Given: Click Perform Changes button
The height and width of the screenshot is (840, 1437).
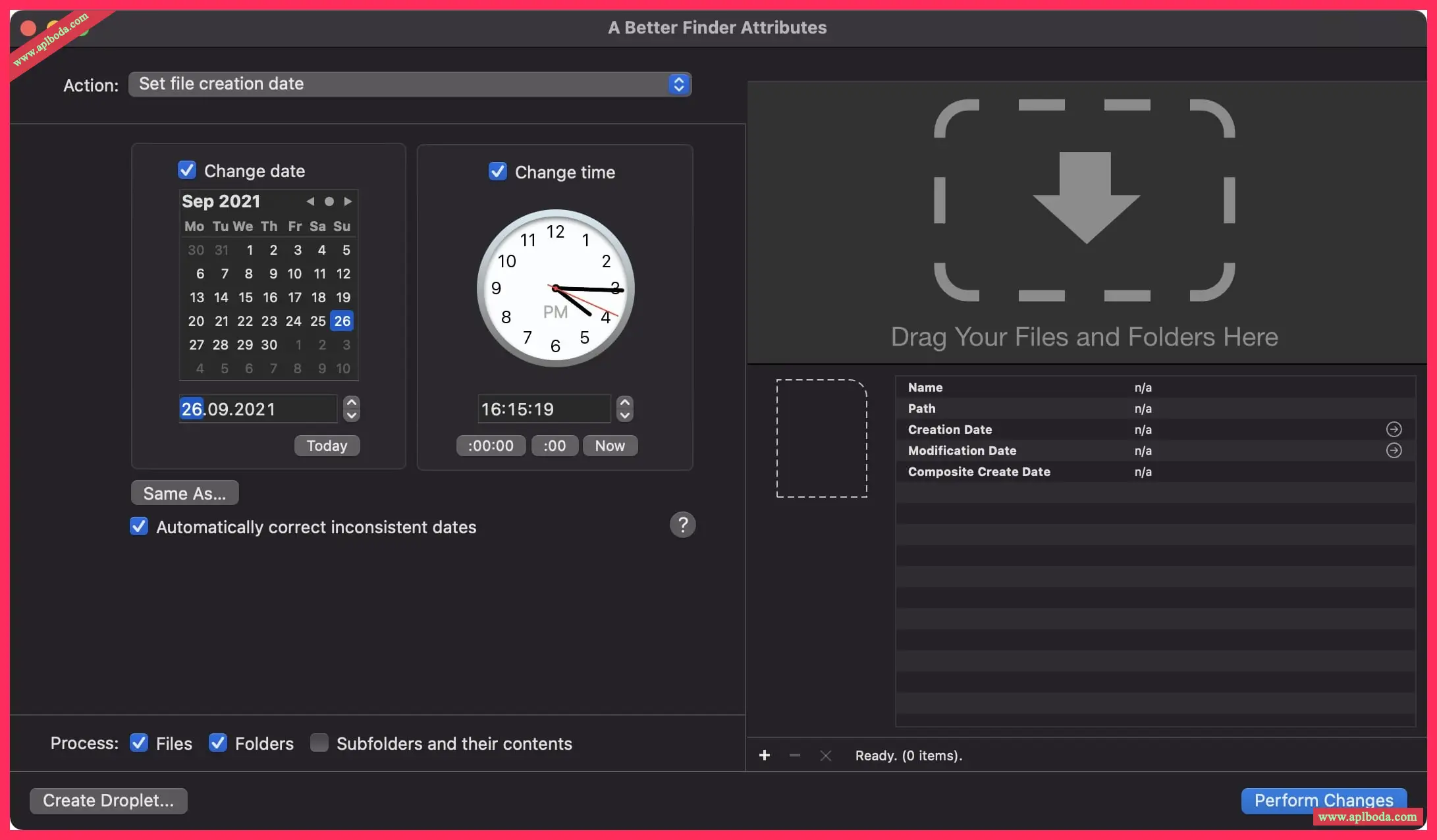Looking at the screenshot, I should 1324,801.
